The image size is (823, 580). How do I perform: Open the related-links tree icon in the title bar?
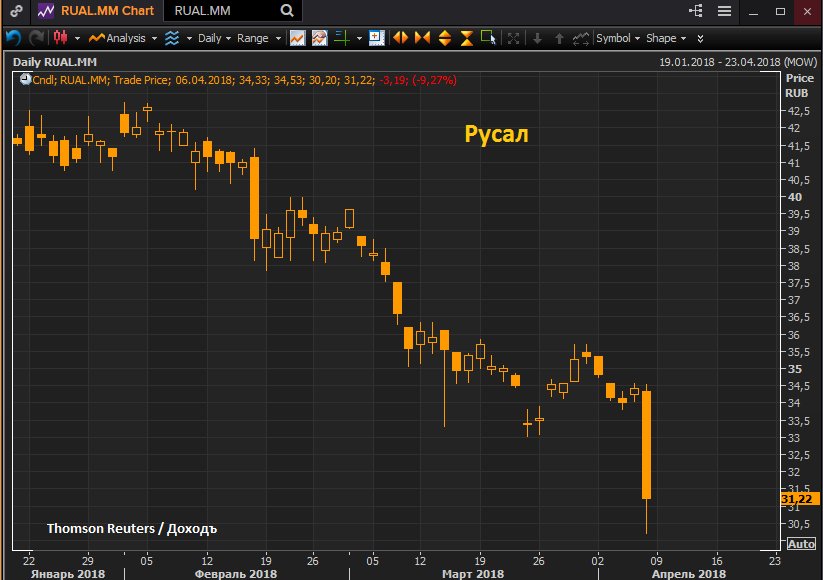[695, 10]
